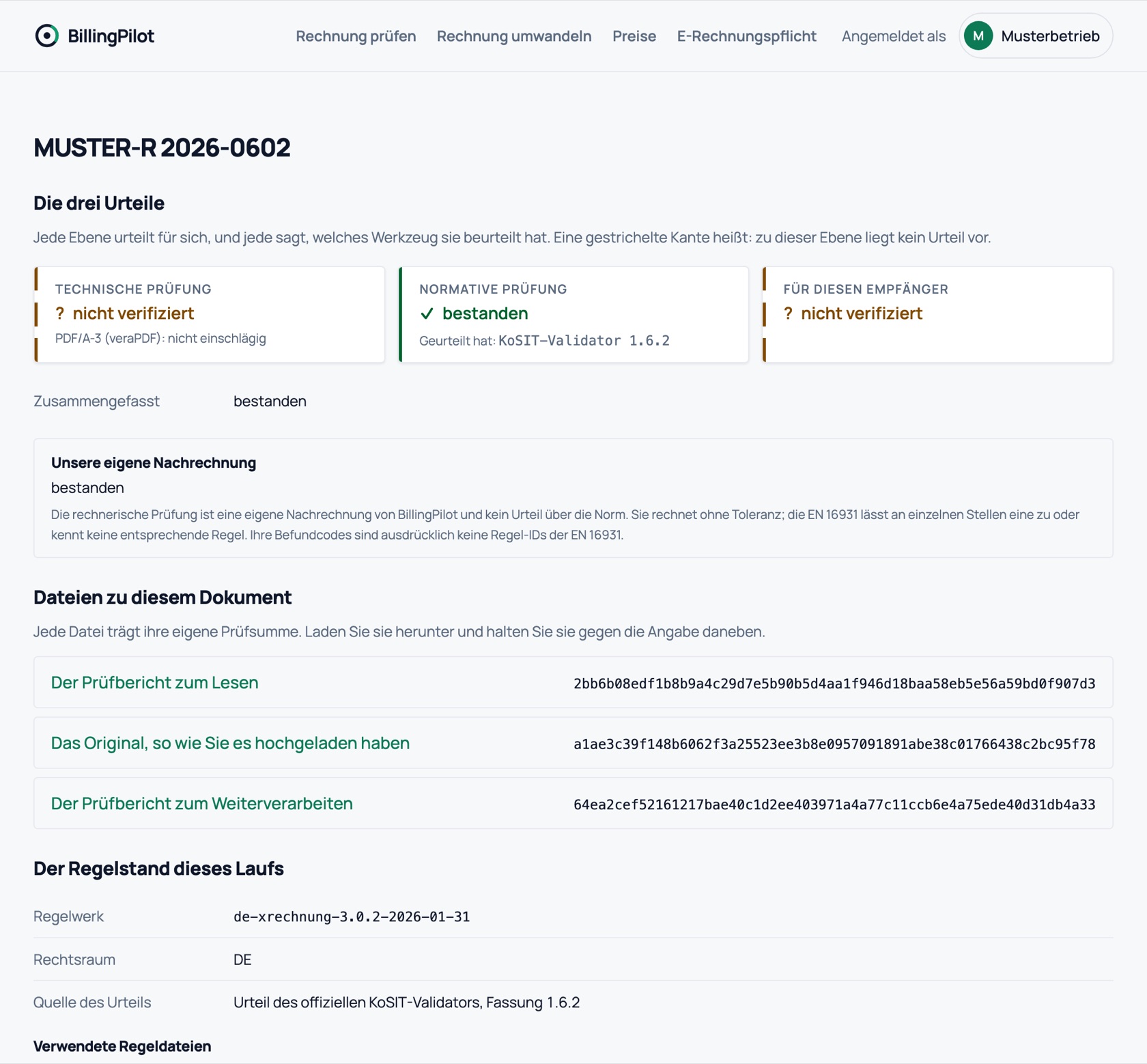
Task: Click the checksum starting with 2bb6b08e
Action: tap(834, 684)
